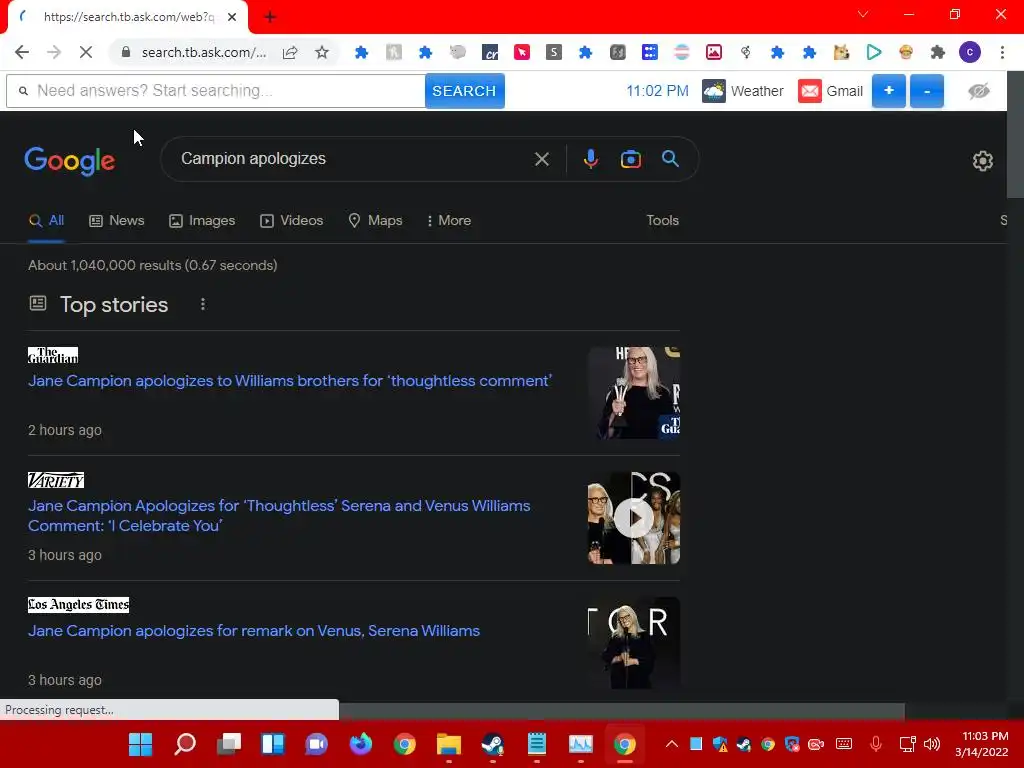This screenshot has width=1024, height=768.
Task: Open the Los Angeles Times Campion story
Action: click(254, 631)
